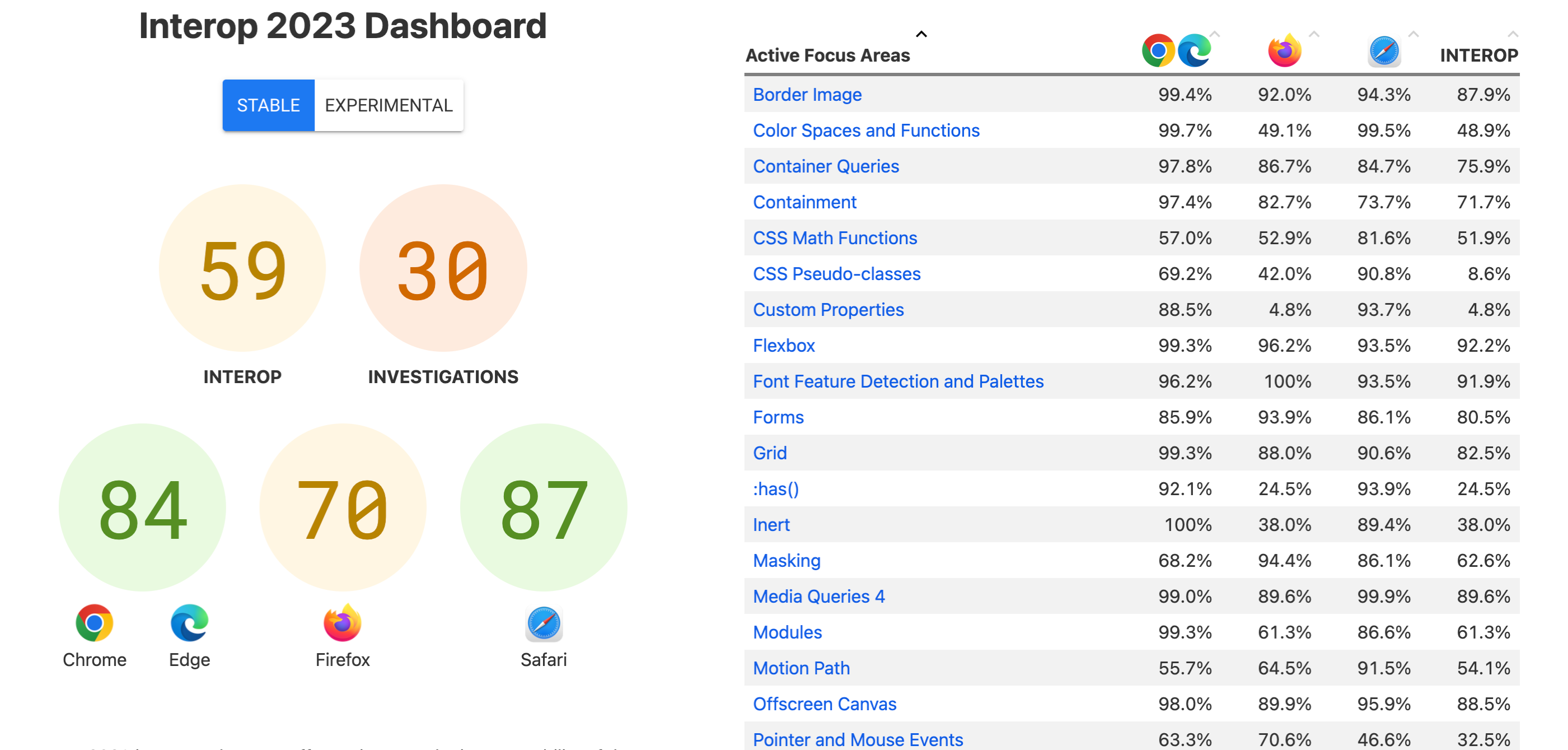Click the 70 Firefox score circle
Image resolution: width=1568 pixels, height=750 pixels.
343,507
